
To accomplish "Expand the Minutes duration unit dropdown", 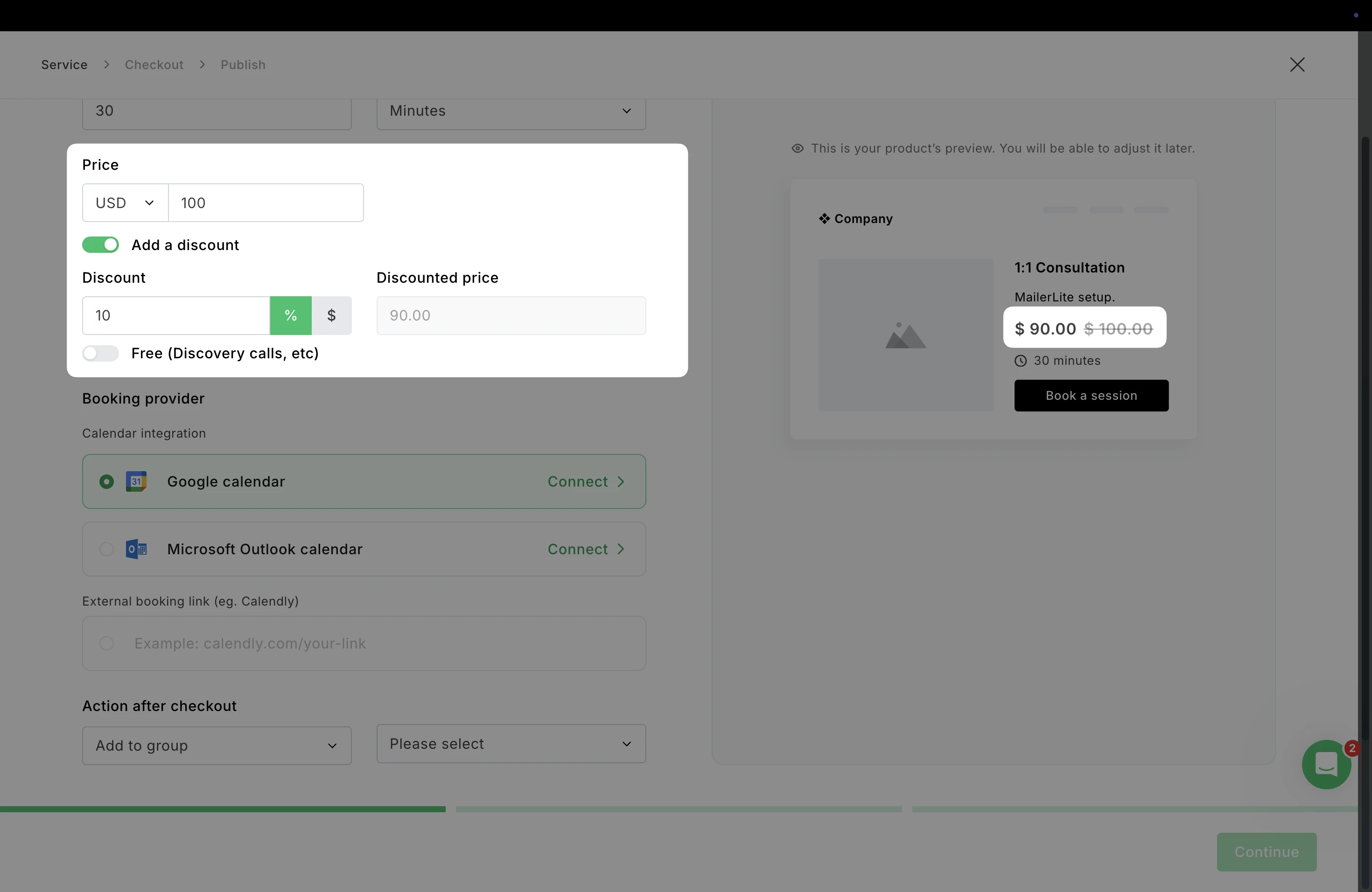I will pyautogui.click(x=511, y=111).
